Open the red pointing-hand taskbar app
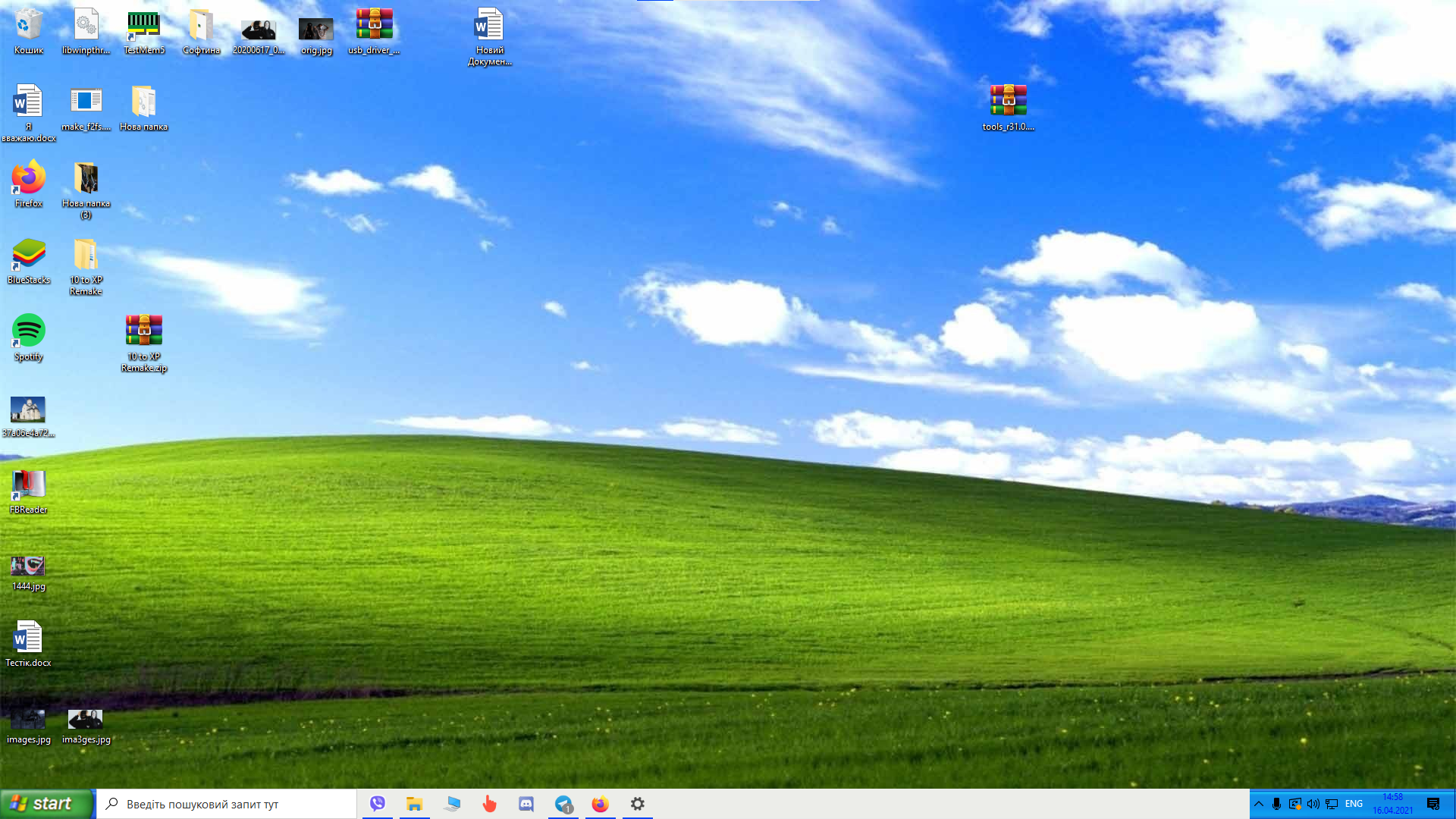Image resolution: width=1456 pixels, height=819 pixels. (x=489, y=804)
